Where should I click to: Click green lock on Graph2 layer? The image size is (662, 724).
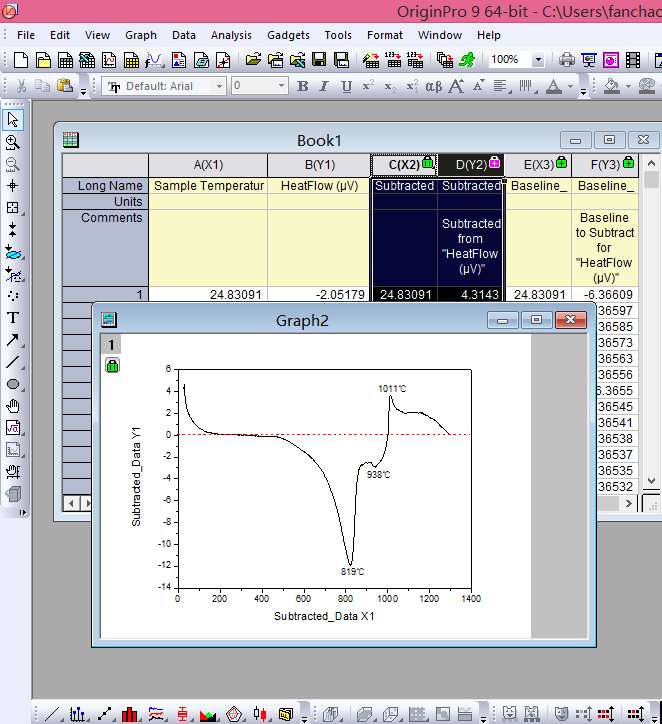[x=112, y=366]
